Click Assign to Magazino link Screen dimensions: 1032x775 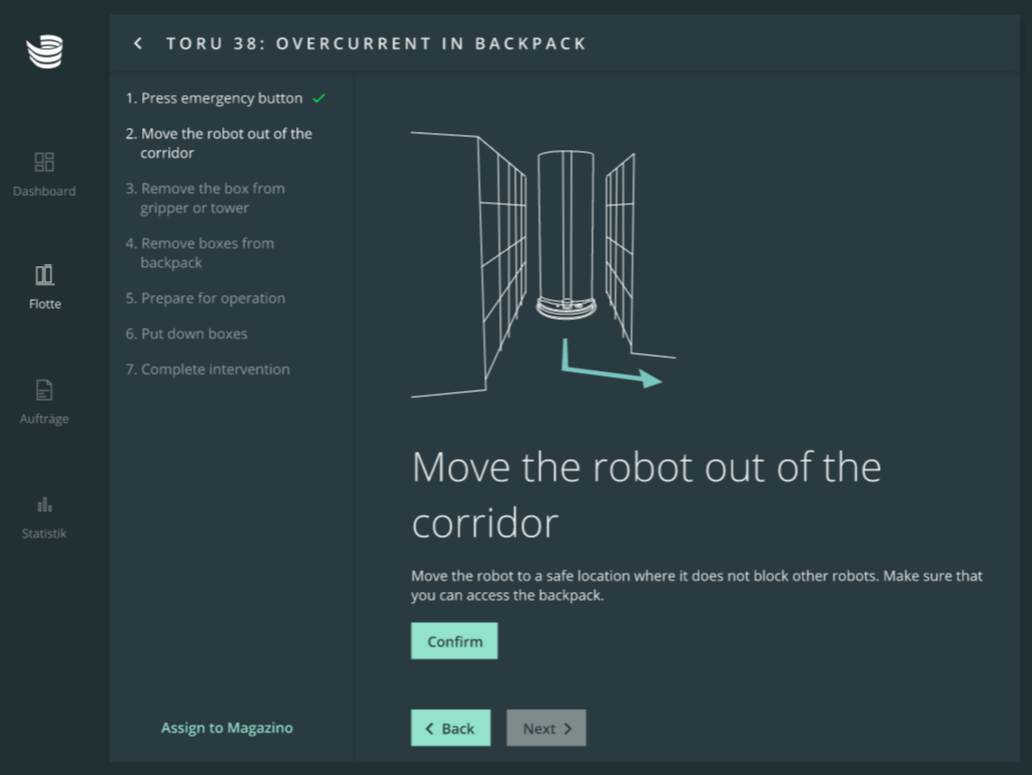point(227,728)
